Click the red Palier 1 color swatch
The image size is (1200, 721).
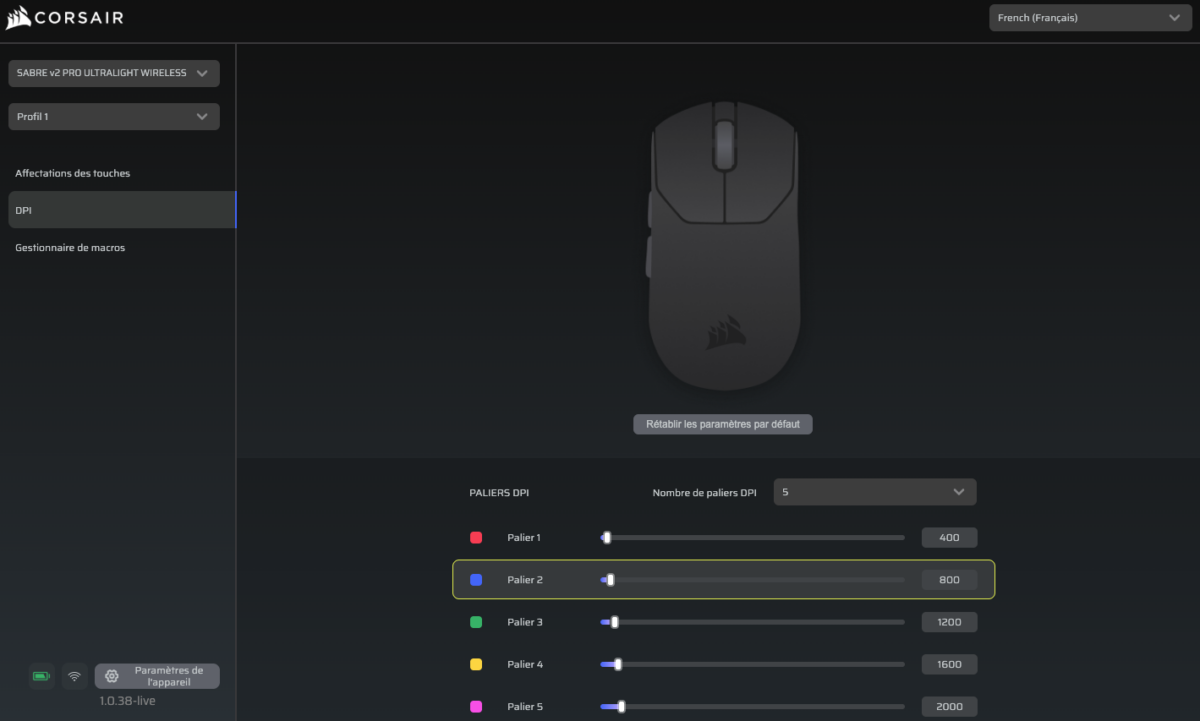tap(475, 537)
